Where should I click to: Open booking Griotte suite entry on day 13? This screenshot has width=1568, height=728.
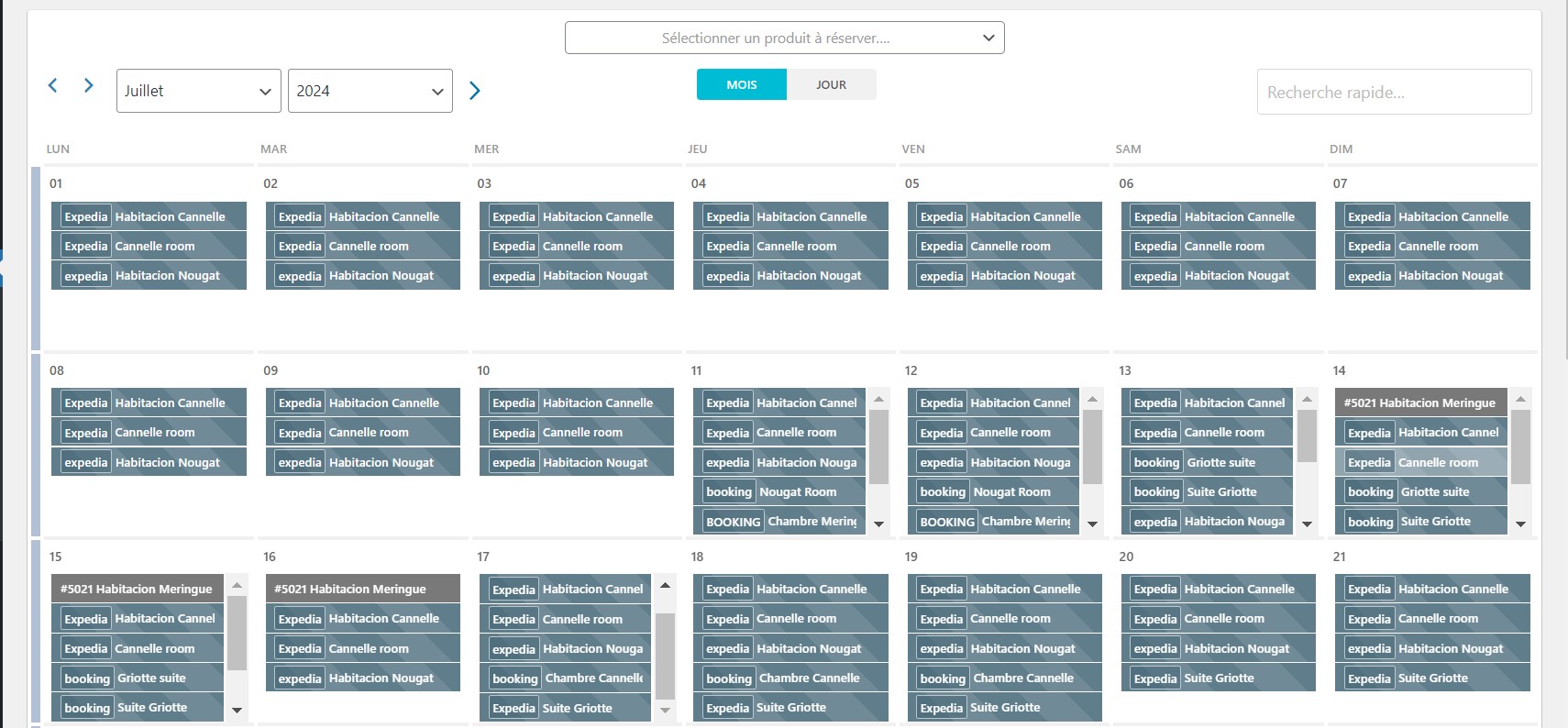(x=1207, y=462)
